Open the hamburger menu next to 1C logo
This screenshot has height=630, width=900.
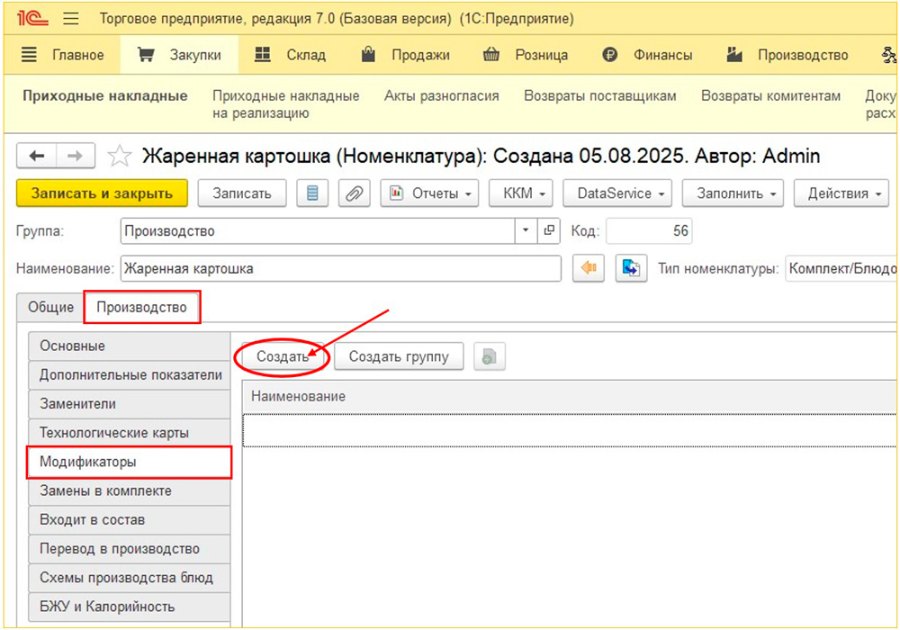[71, 18]
